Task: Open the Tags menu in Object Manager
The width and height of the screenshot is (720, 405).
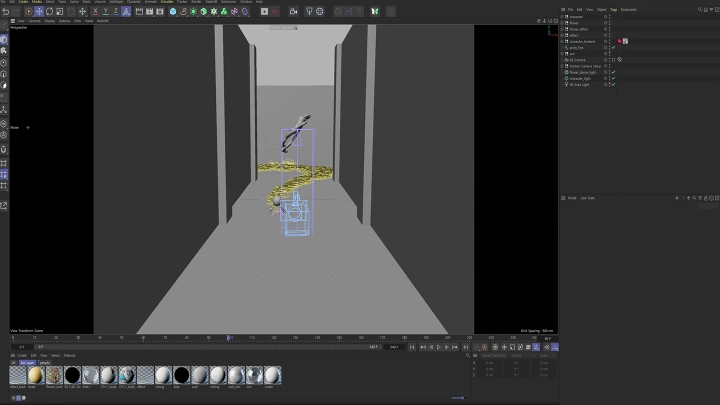Action: coord(613,9)
